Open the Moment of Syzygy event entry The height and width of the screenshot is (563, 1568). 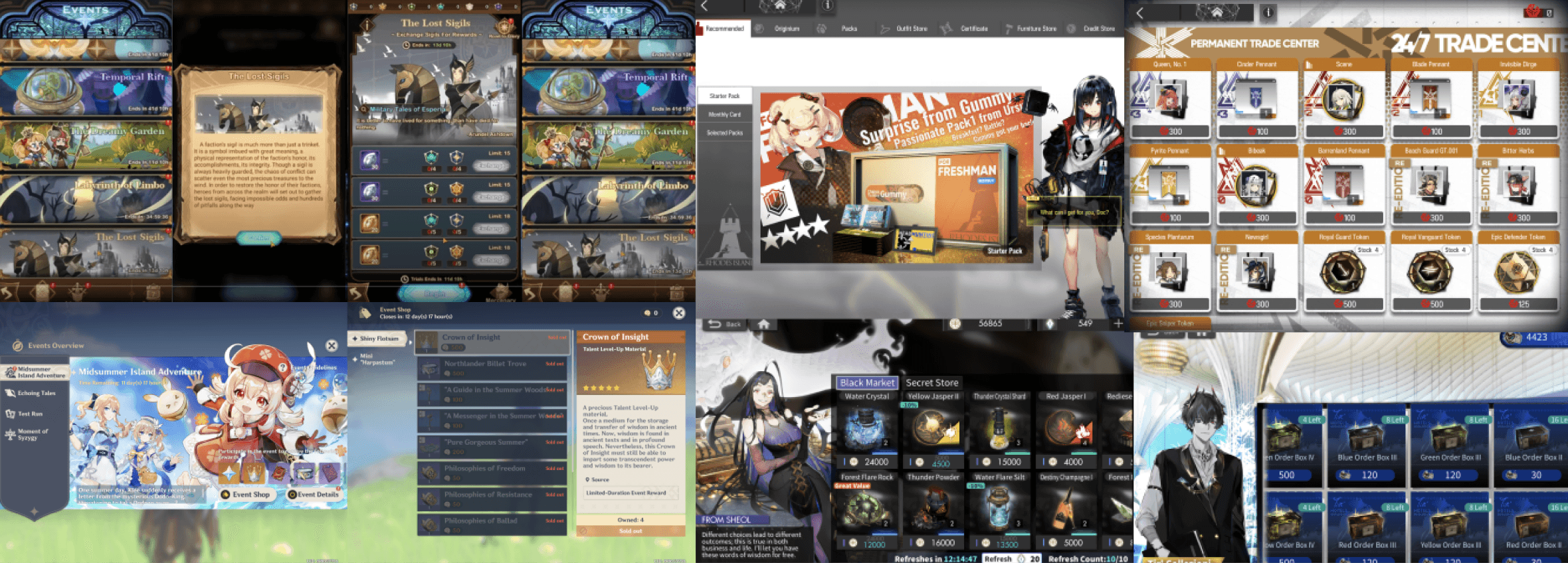click(x=36, y=434)
